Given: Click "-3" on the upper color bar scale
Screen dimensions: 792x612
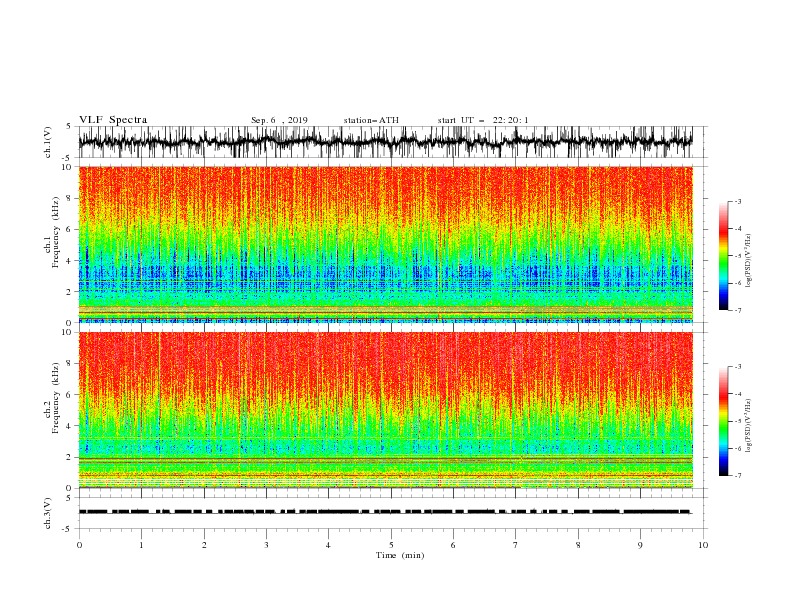Looking at the screenshot, I should (x=737, y=201).
